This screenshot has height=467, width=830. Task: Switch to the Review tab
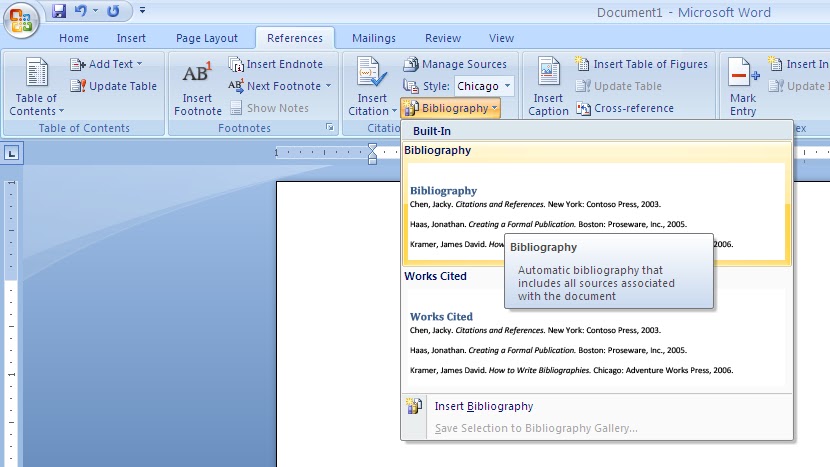click(x=443, y=38)
